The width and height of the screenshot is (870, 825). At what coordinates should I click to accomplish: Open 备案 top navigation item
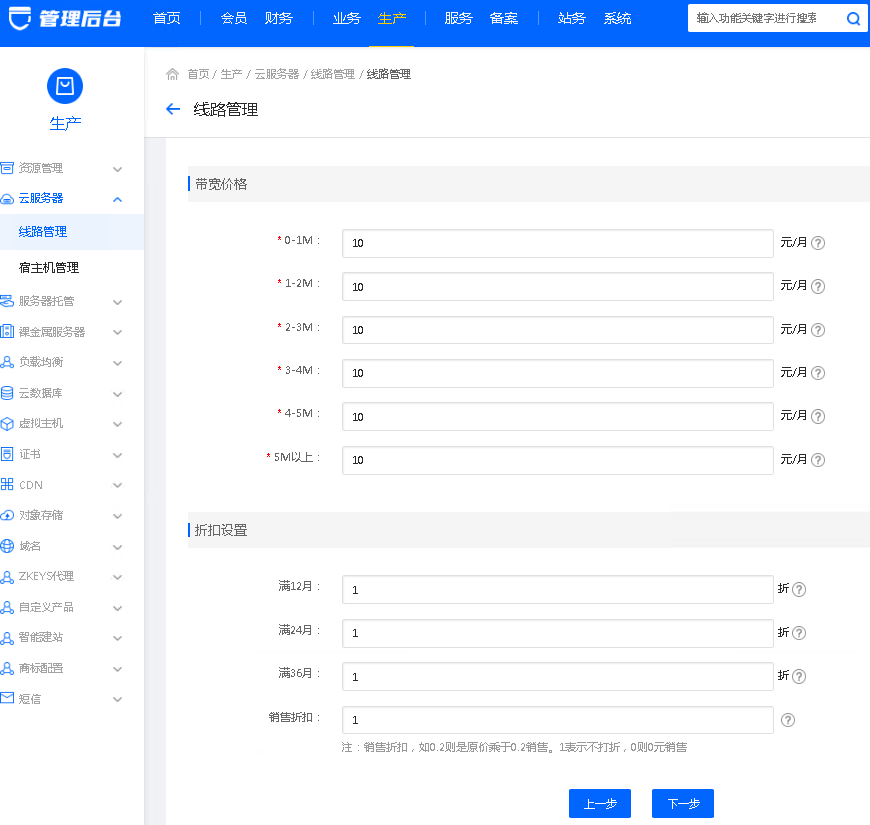click(504, 18)
